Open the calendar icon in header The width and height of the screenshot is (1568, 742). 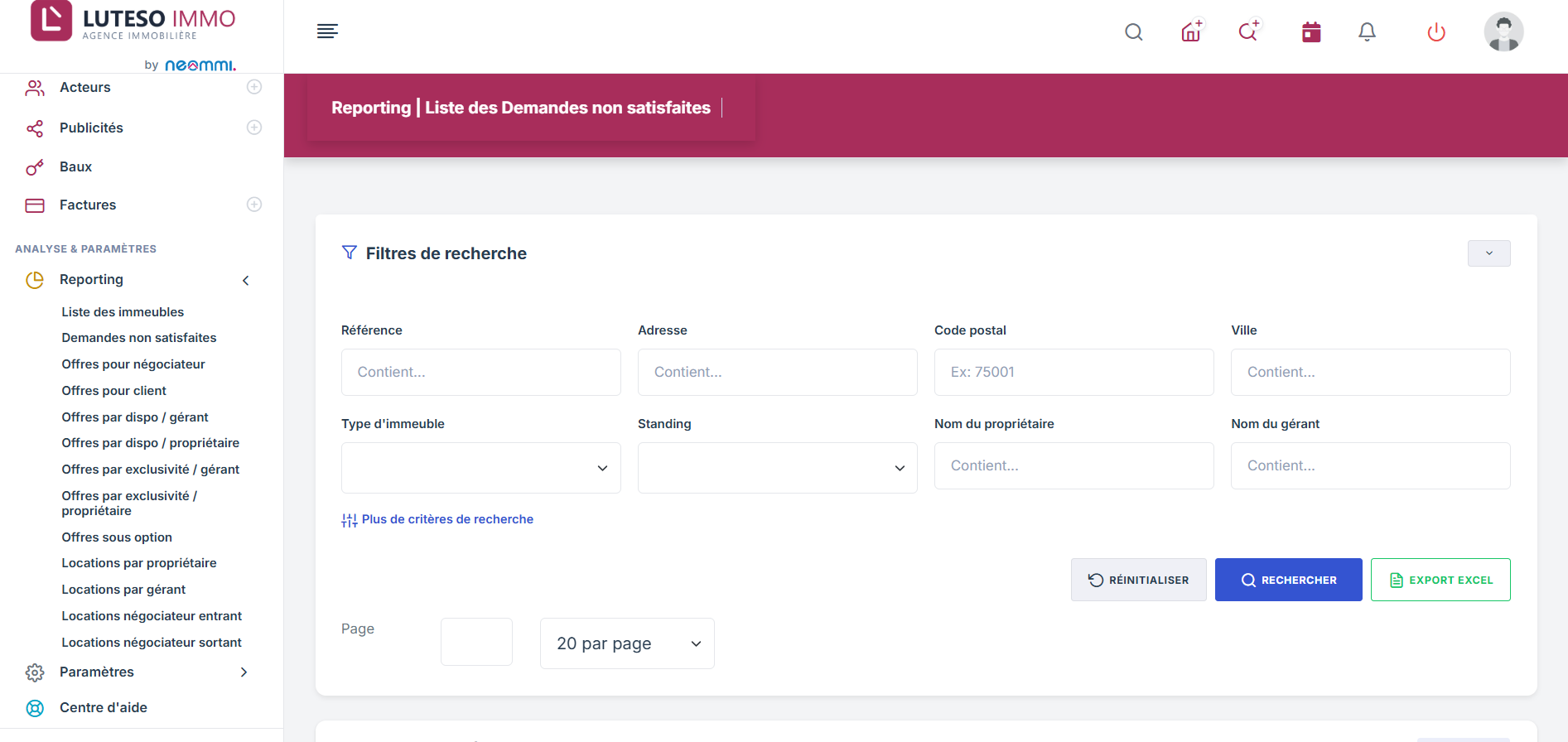click(x=1311, y=32)
